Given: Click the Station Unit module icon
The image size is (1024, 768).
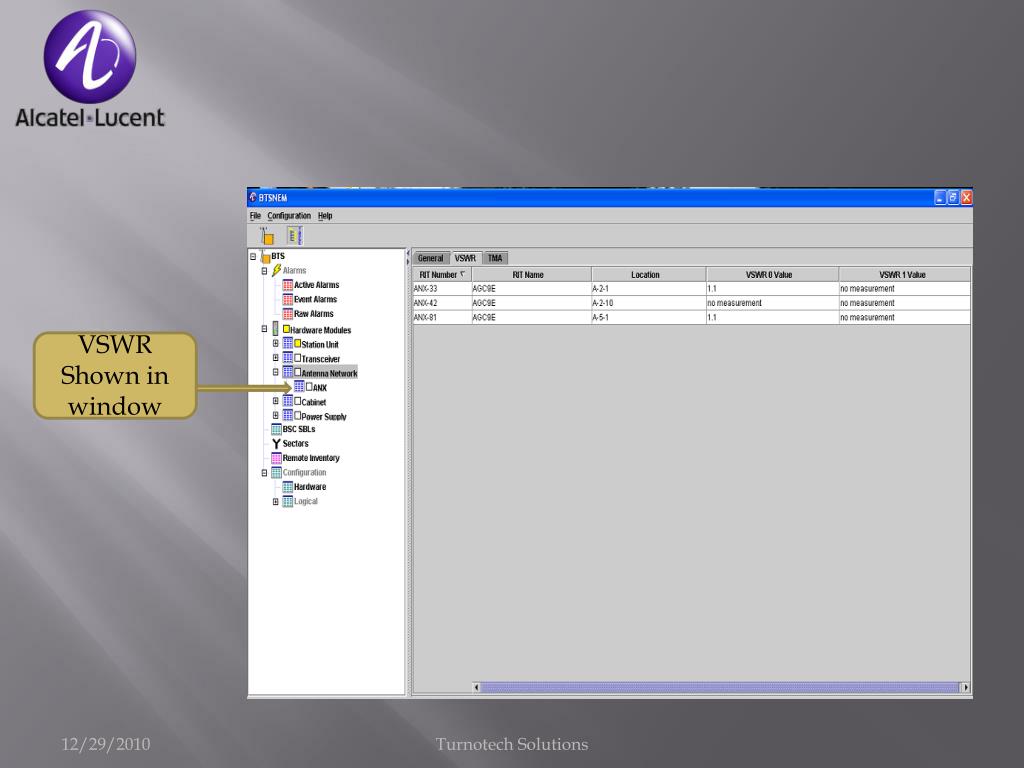Looking at the screenshot, I should tap(287, 344).
